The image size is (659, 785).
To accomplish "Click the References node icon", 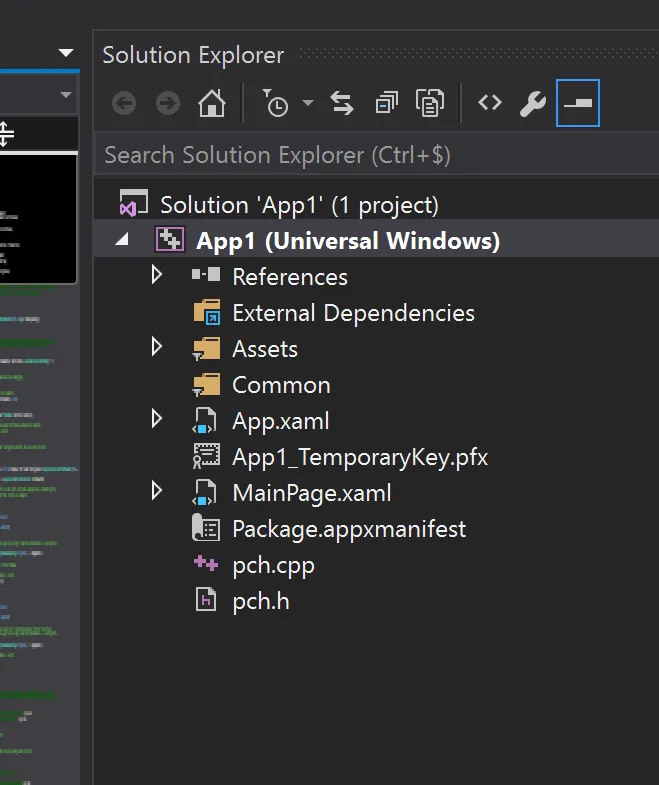I will (x=206, y=274).
